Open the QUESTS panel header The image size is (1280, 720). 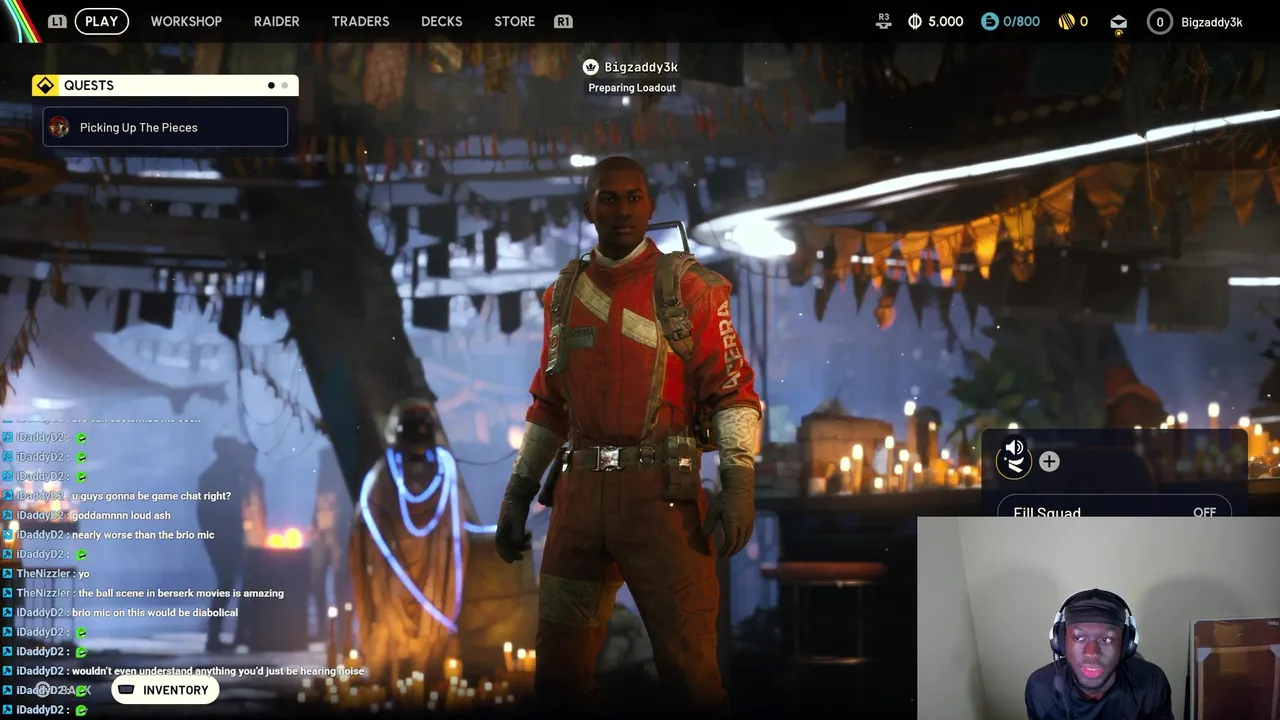[x=165, y=86]
